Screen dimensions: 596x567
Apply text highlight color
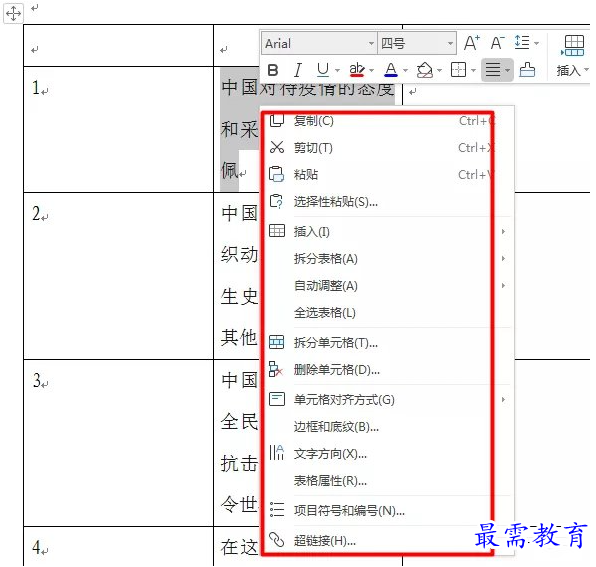pos(357,70)
